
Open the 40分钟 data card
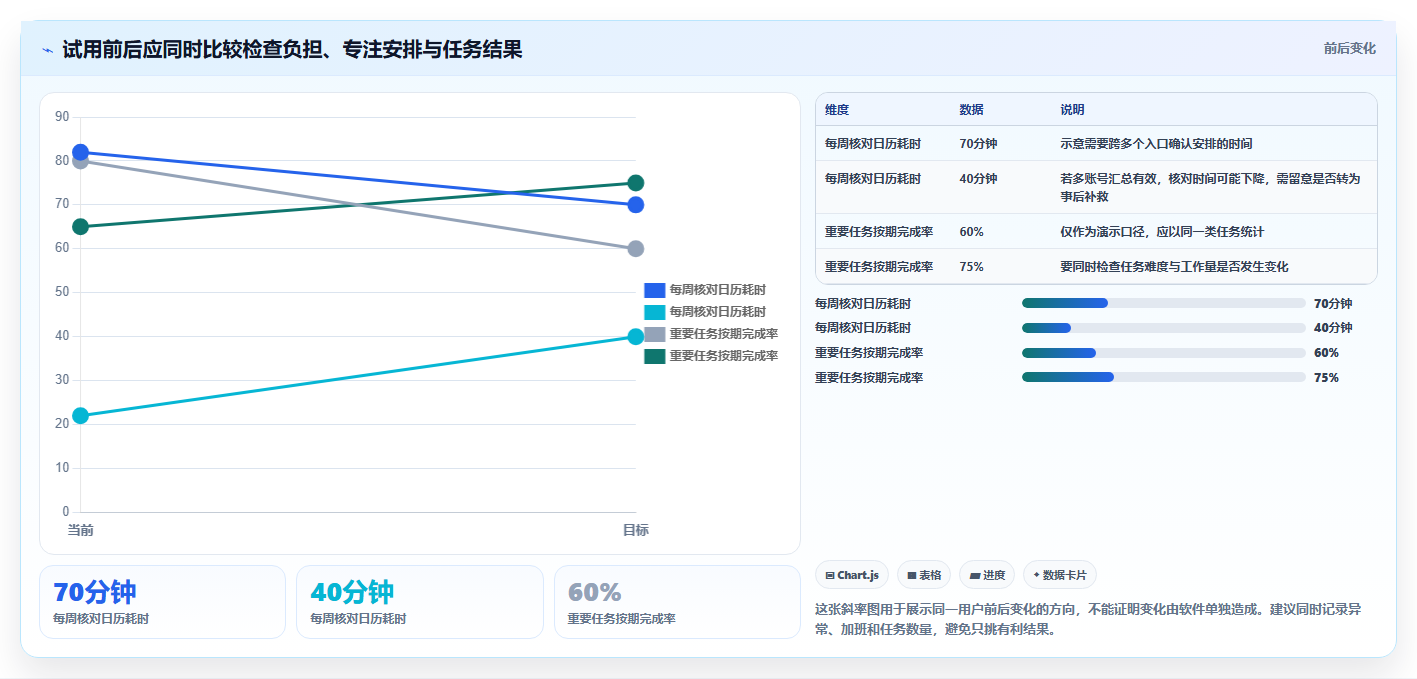pyautogui.click(x=420, y=602)
